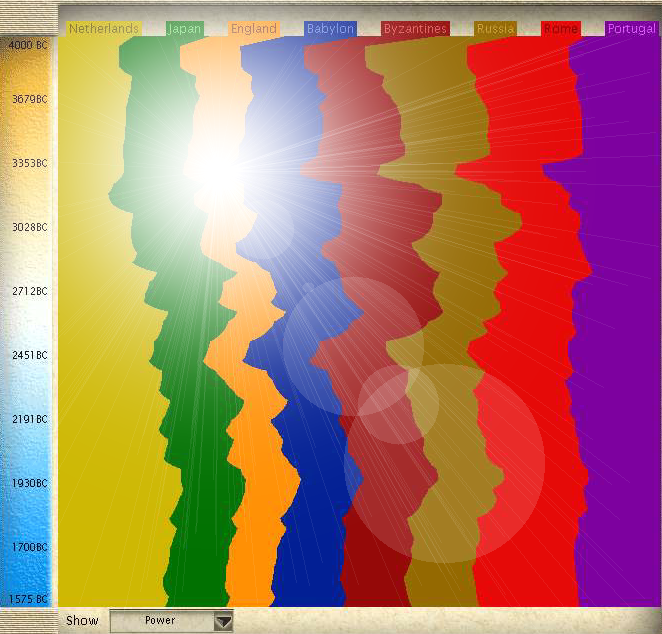The width and height of the screenshot is (662, 634).
Task: Select the 3028BC year marker
Action: (x=26, y=227)
